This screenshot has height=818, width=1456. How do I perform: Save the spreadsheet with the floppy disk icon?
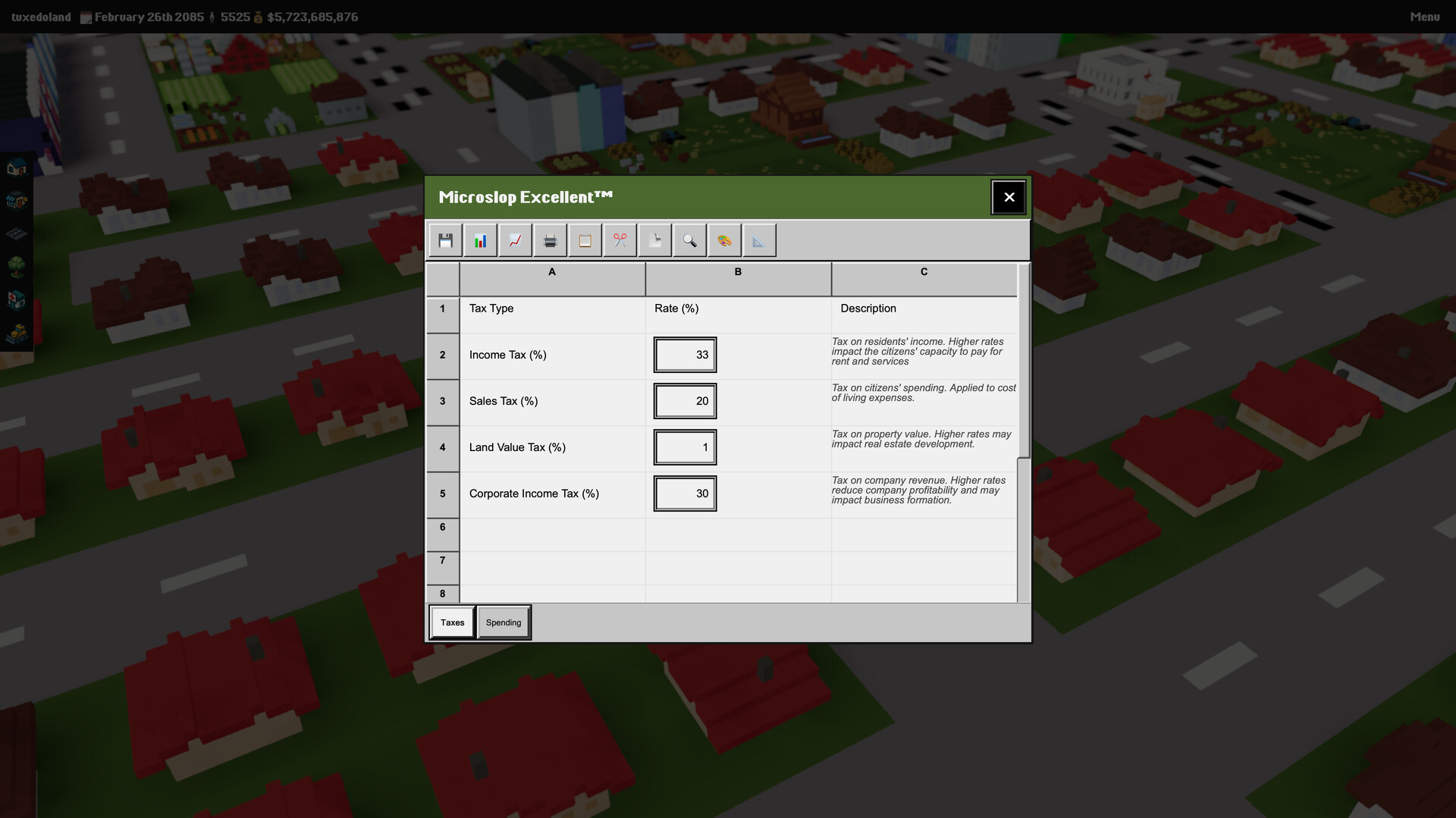[x=444, y=240]
